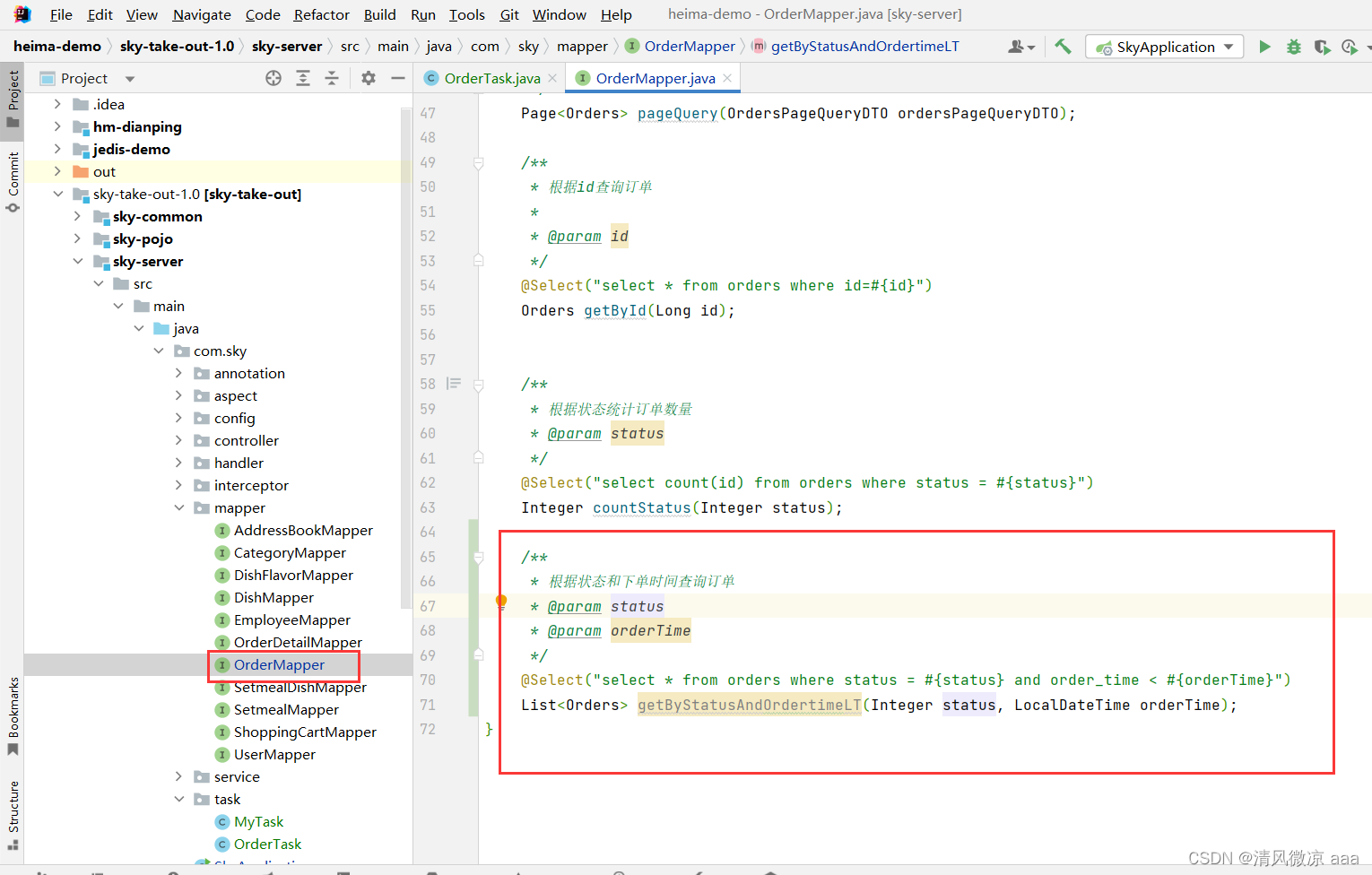Hide the Project panel with minus icon
This screenshot has width=1372, height=875.
pyautogui.click(x=398, y=78)
